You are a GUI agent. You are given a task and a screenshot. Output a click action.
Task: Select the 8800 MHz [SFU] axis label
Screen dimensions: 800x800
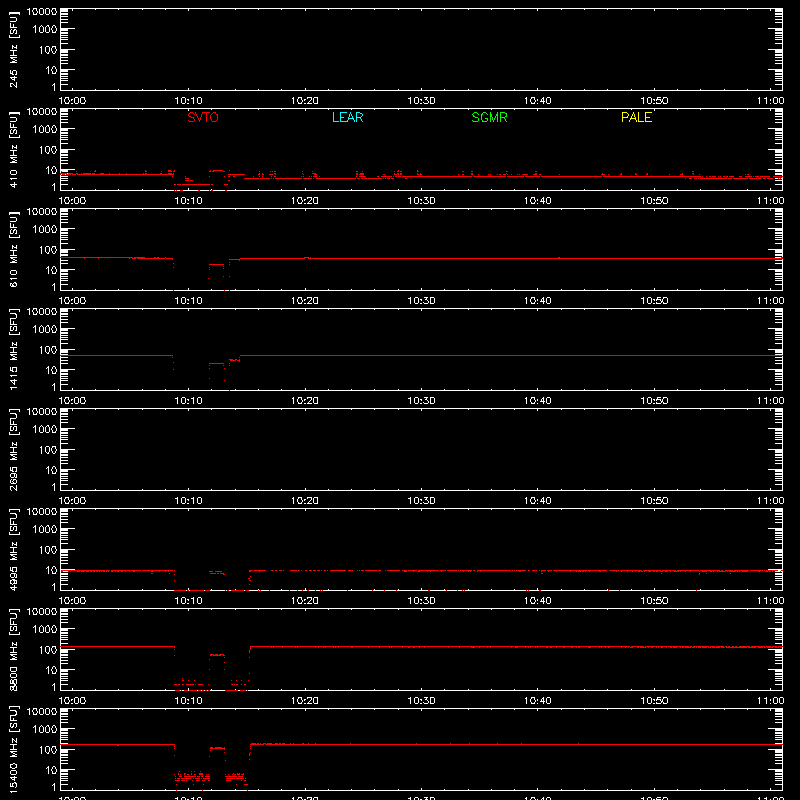pos(14,649)
